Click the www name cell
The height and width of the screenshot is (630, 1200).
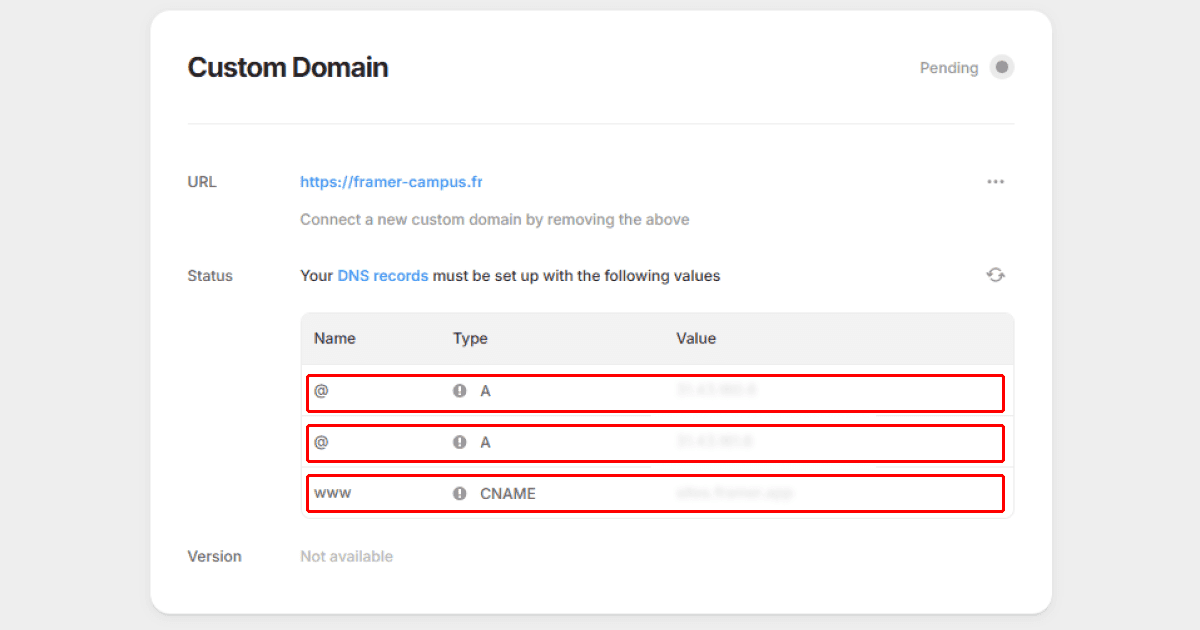point(333,493)
